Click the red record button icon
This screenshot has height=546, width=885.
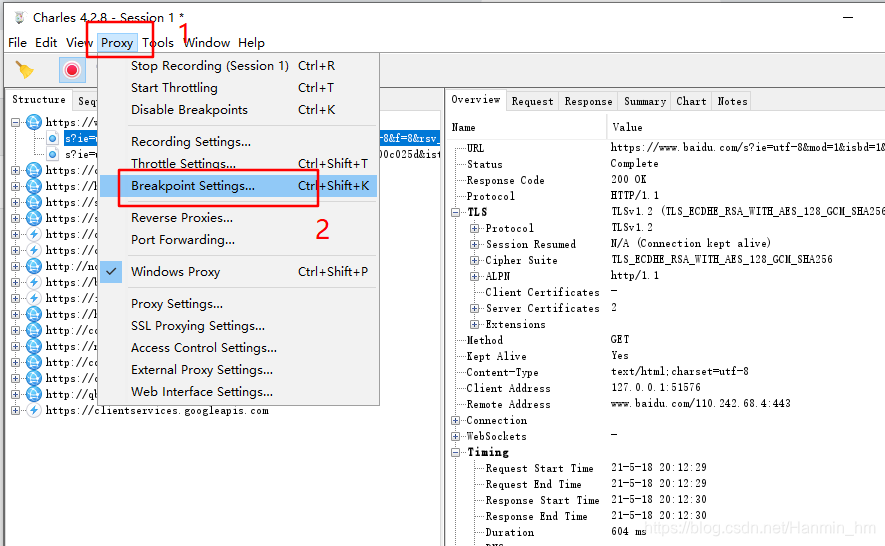click(x=72, y=70)
